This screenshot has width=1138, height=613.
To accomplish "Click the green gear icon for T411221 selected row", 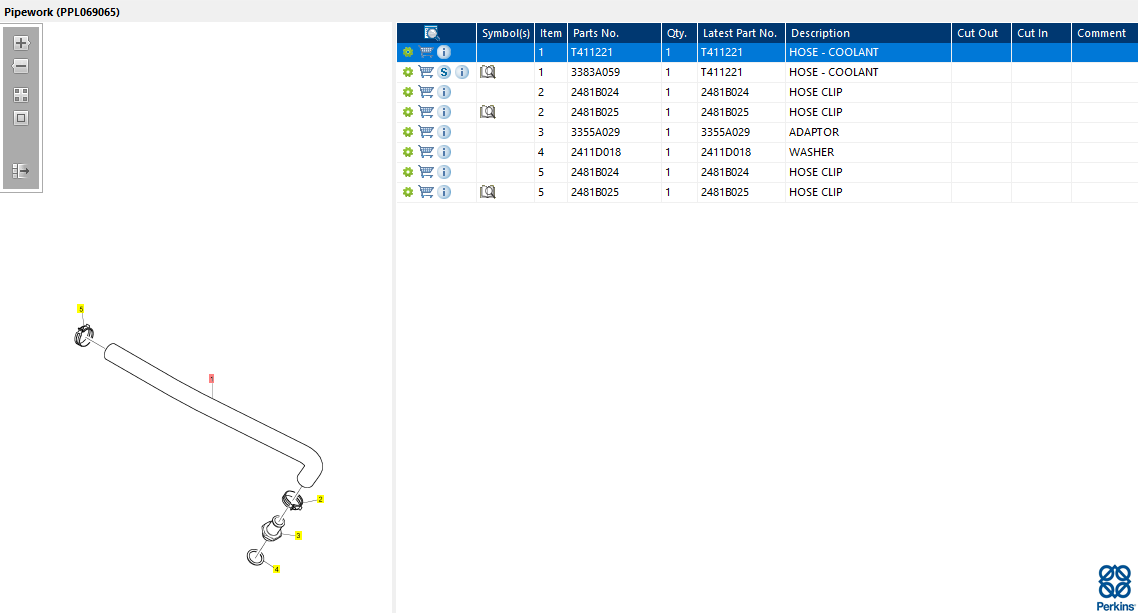I will click(408, 52).
